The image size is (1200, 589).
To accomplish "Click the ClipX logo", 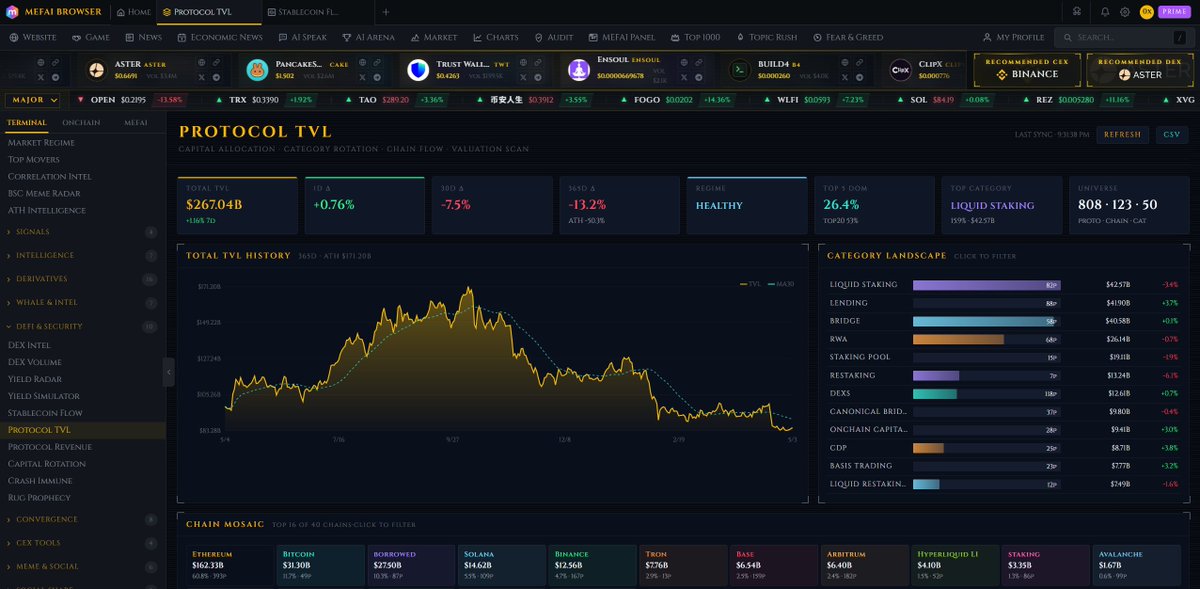I will 901,70.
